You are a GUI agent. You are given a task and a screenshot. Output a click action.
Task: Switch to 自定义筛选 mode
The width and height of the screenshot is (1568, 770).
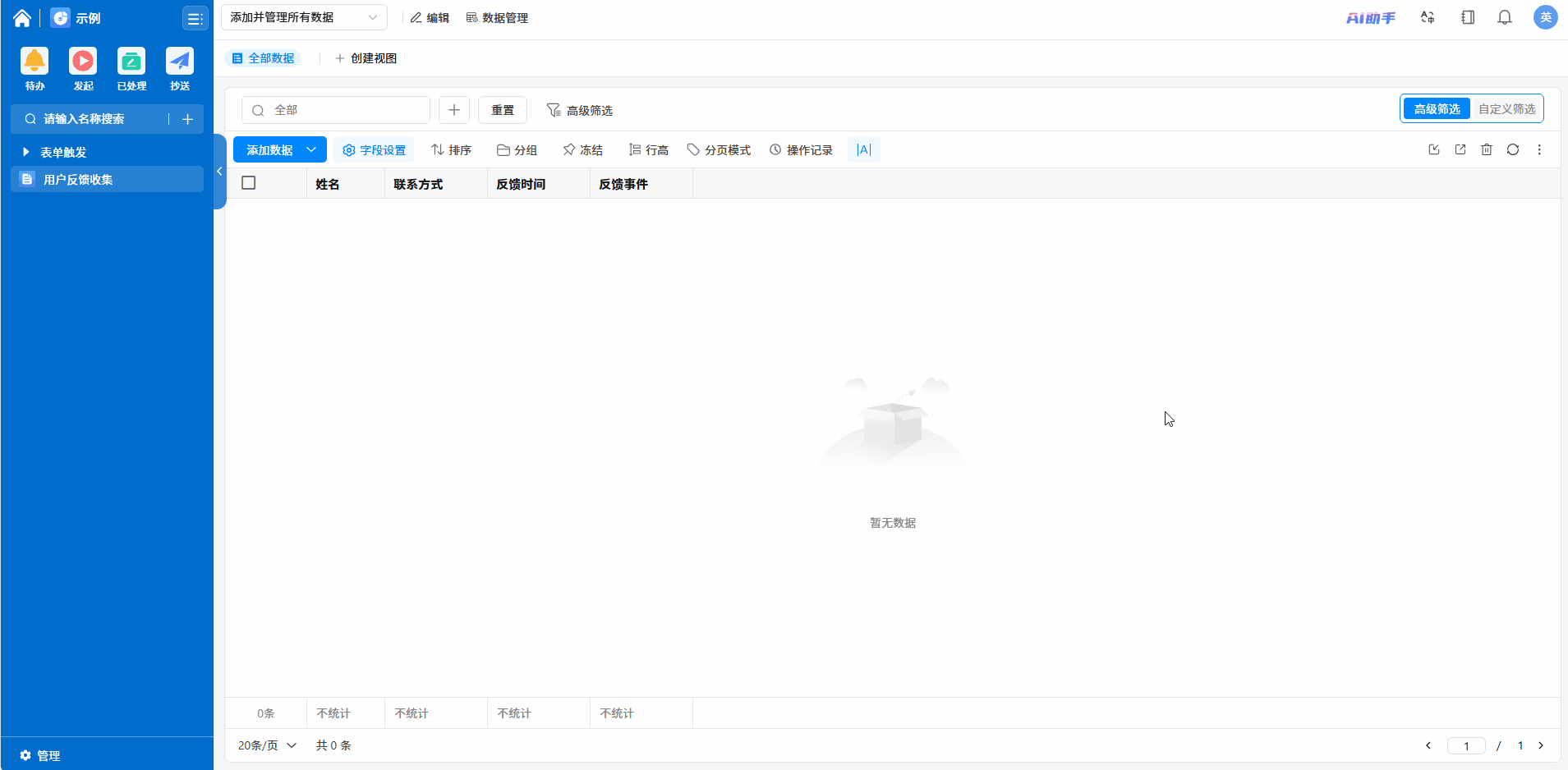tap(1506, 109)
